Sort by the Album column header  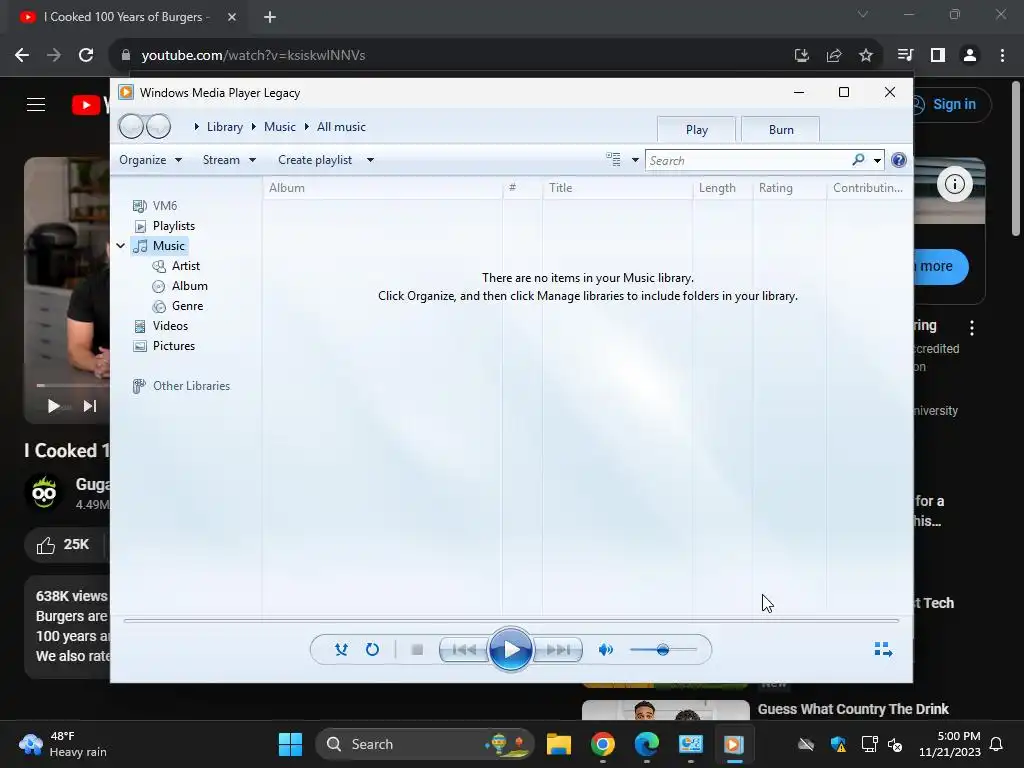pyautogui.click(x=383, y=188)
